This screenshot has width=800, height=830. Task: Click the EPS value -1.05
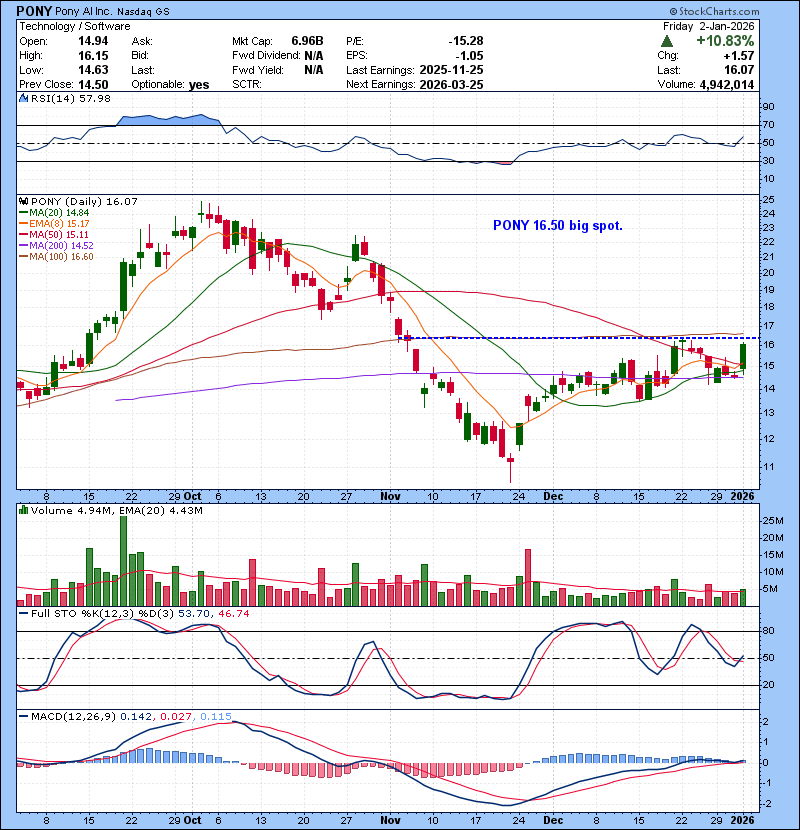coord(469,56)
